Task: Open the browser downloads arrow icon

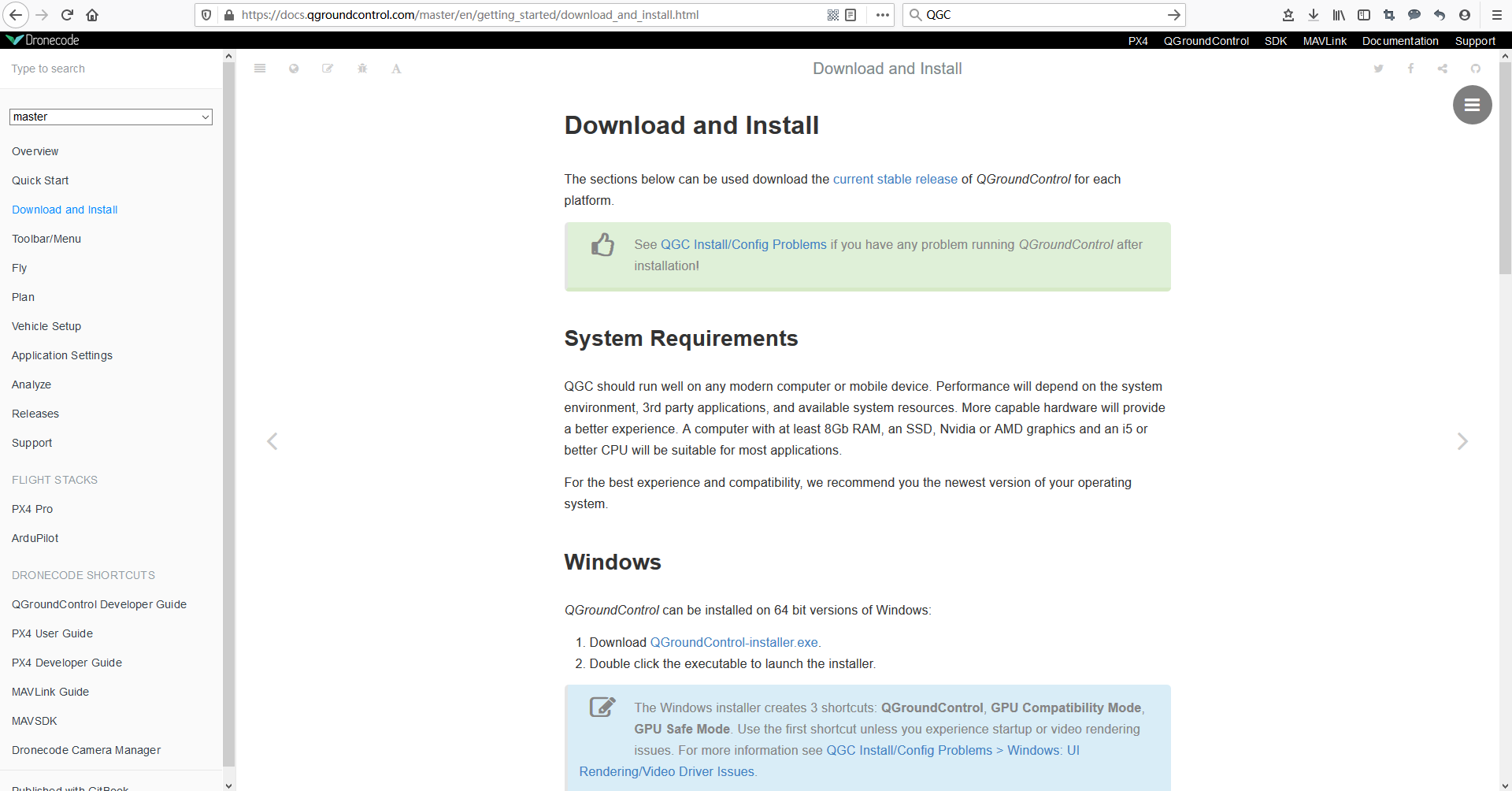Action: tap(1314, 15)
